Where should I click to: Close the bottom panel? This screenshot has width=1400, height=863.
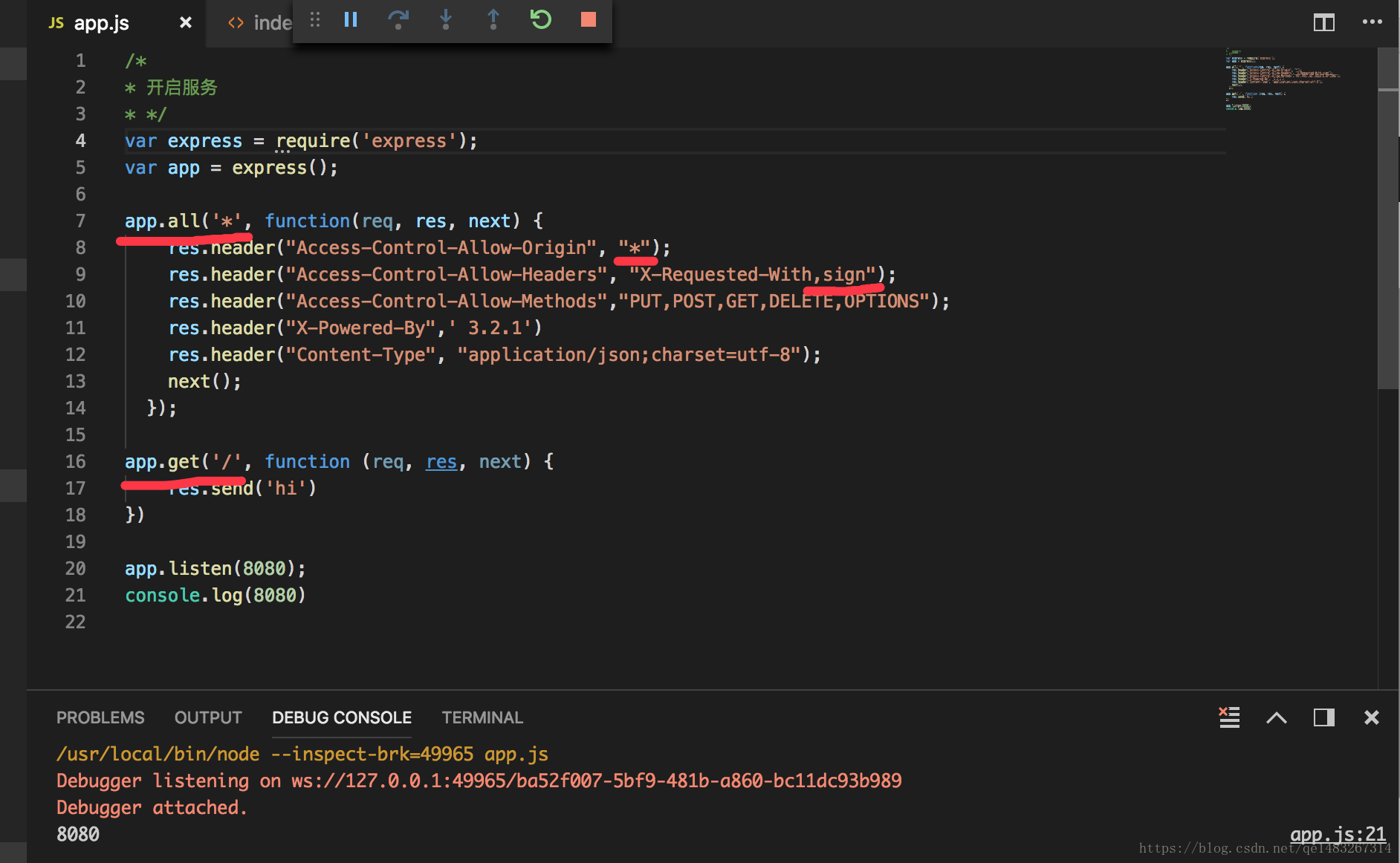point(1372,717)
